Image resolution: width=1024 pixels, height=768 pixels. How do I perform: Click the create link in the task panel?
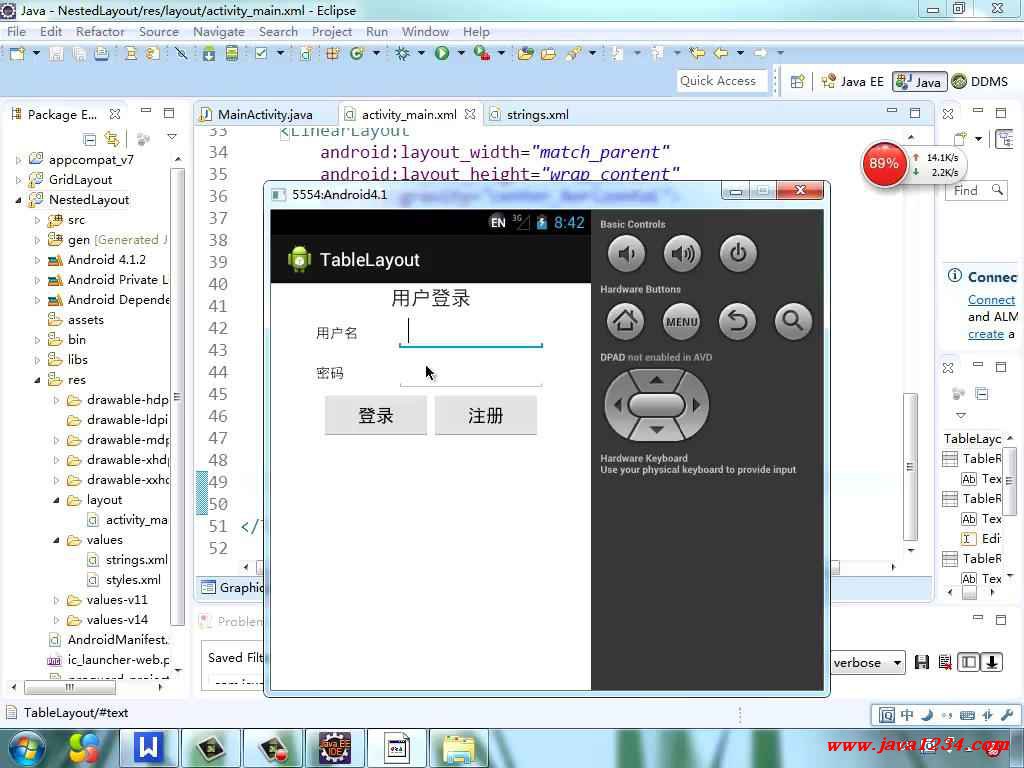point(985,334)
